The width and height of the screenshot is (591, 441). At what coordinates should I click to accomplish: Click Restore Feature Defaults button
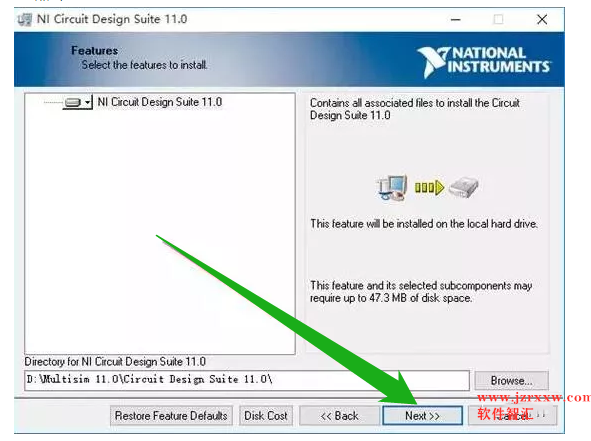click(171, 416)
